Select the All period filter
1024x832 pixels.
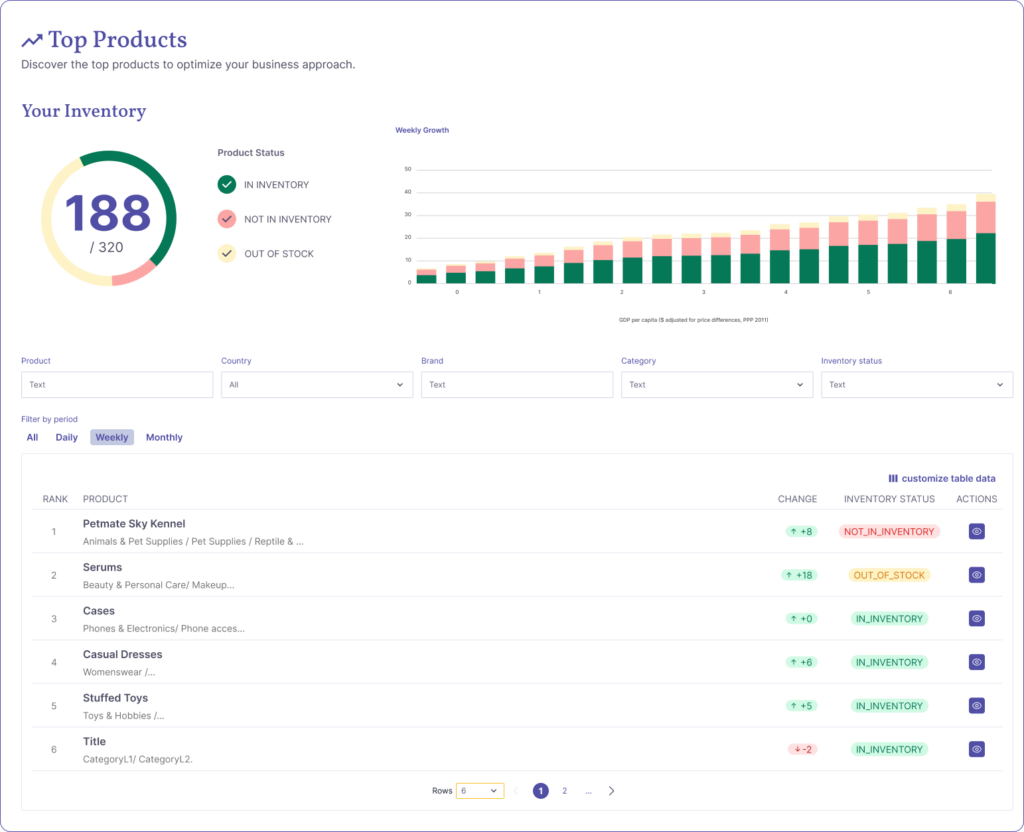32,438
